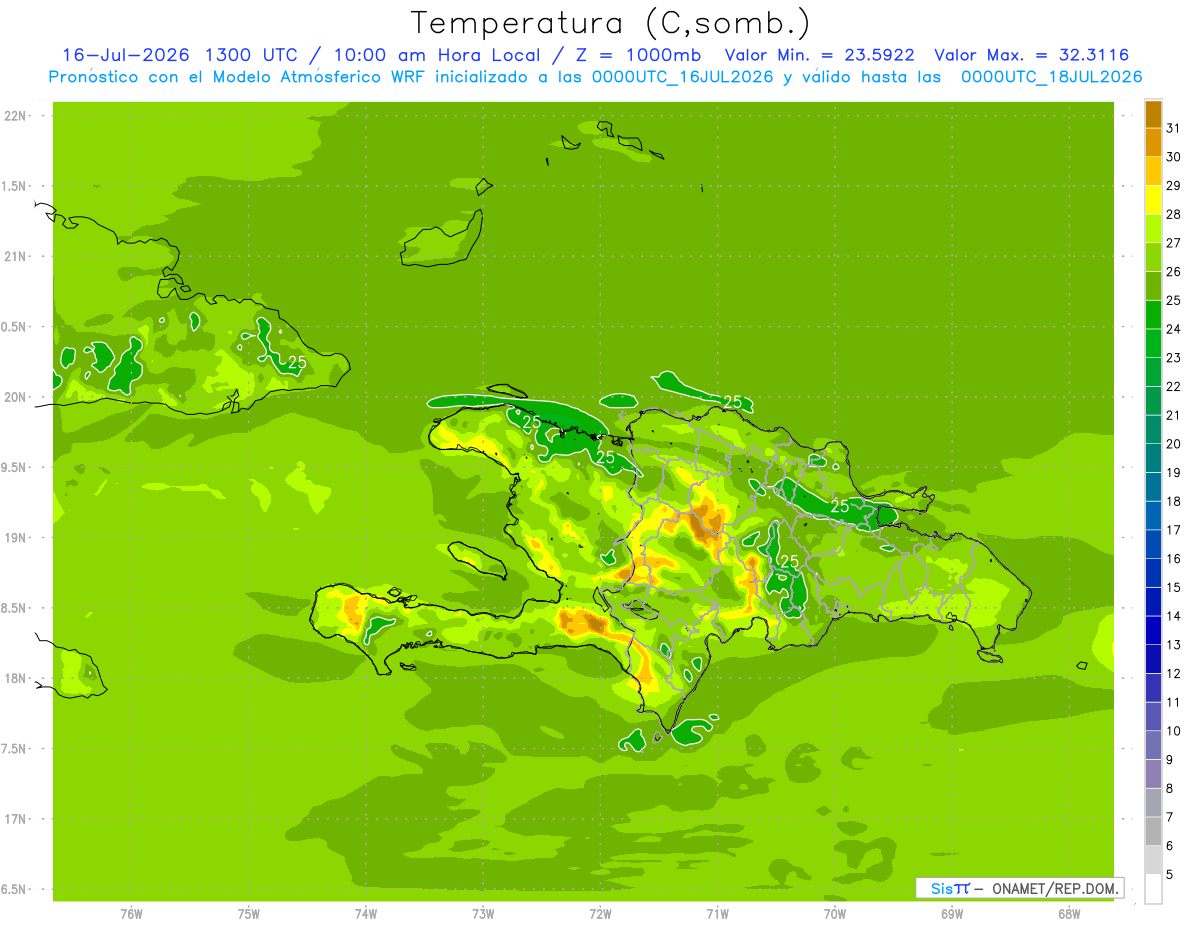Viewport: 1200px width, 927px height.
Task: Click the "0000UTC_18JUL2026" valid-until time text
Action: (1051, 77)
